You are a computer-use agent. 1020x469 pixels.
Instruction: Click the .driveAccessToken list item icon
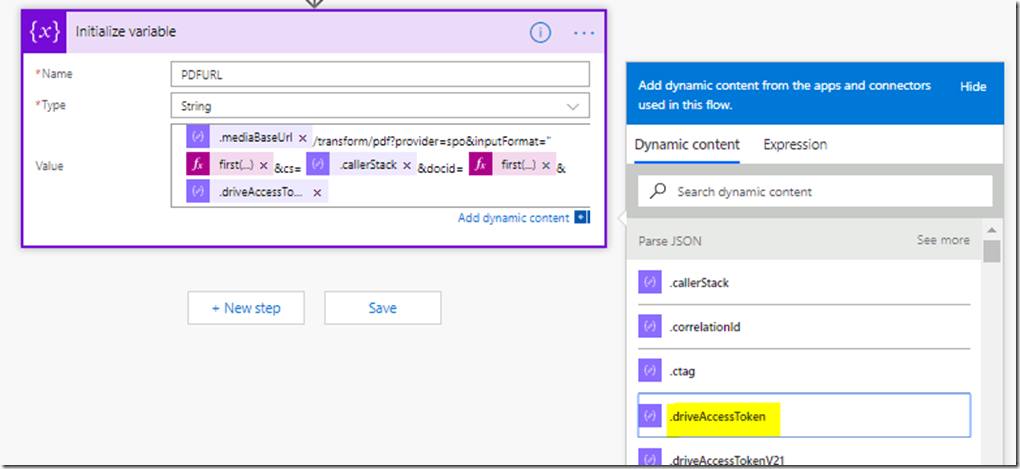649,416
